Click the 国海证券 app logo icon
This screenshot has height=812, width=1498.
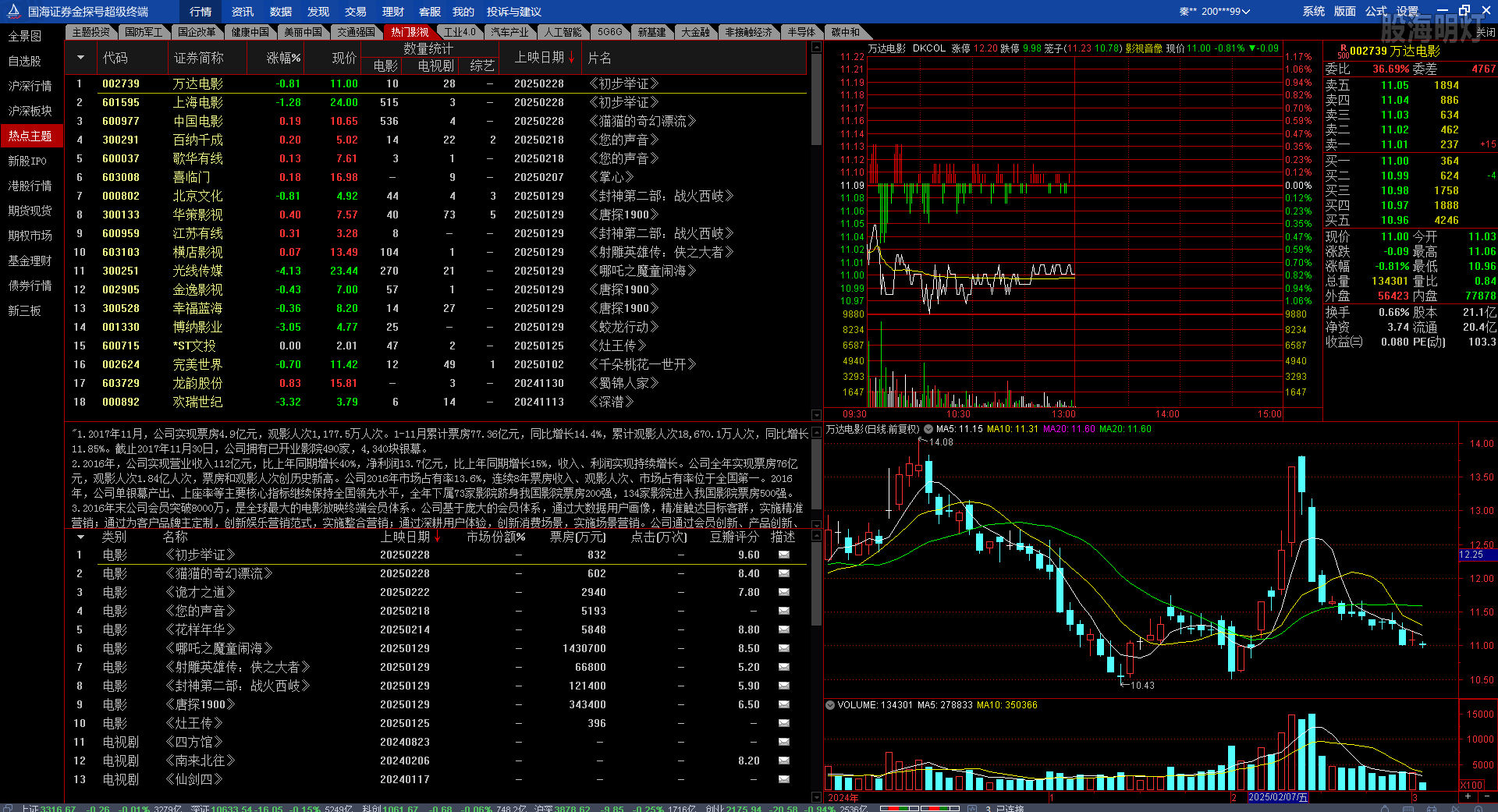[13, 11]
